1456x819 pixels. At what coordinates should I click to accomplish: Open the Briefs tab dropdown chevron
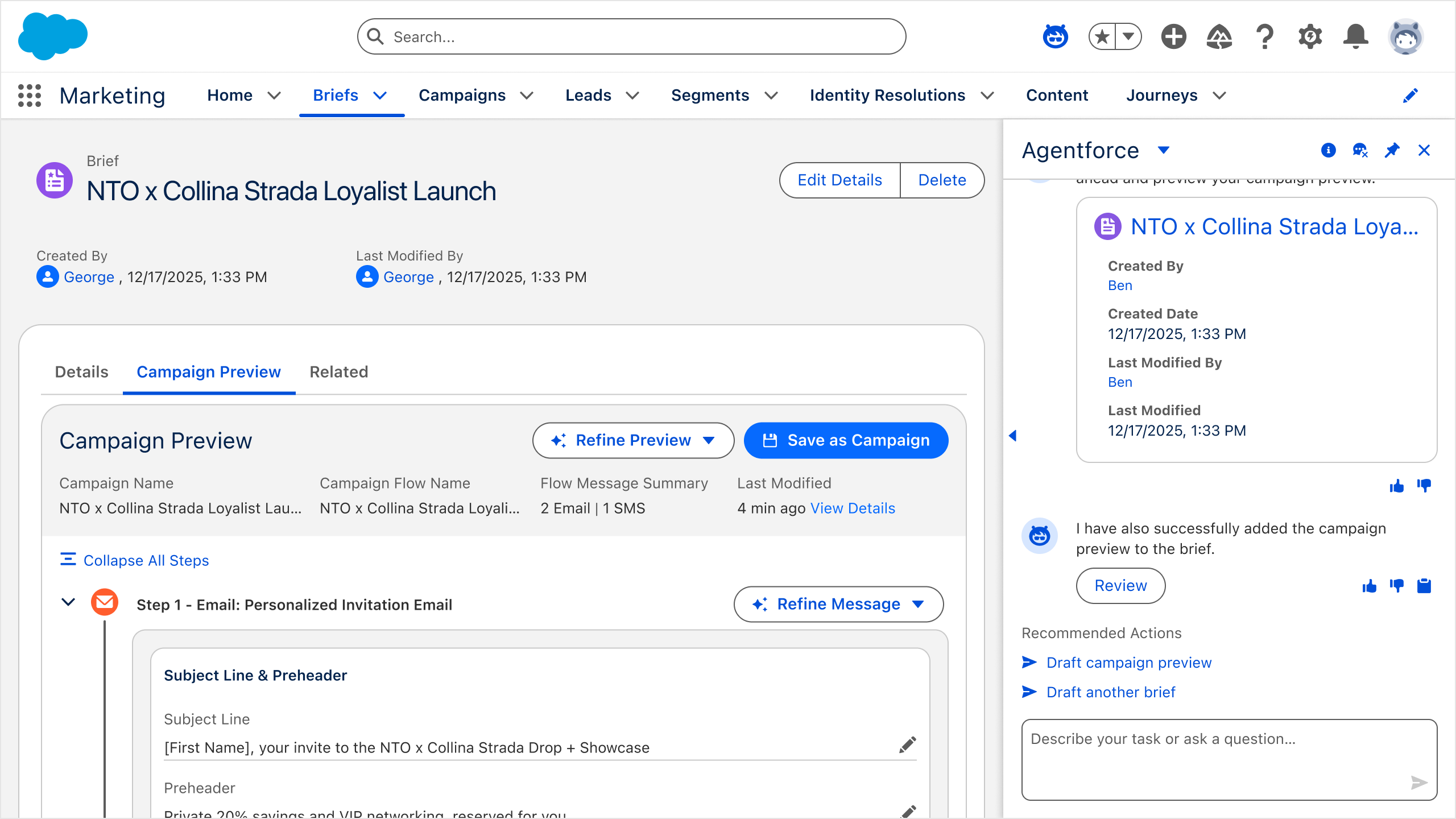coord(380,96)
